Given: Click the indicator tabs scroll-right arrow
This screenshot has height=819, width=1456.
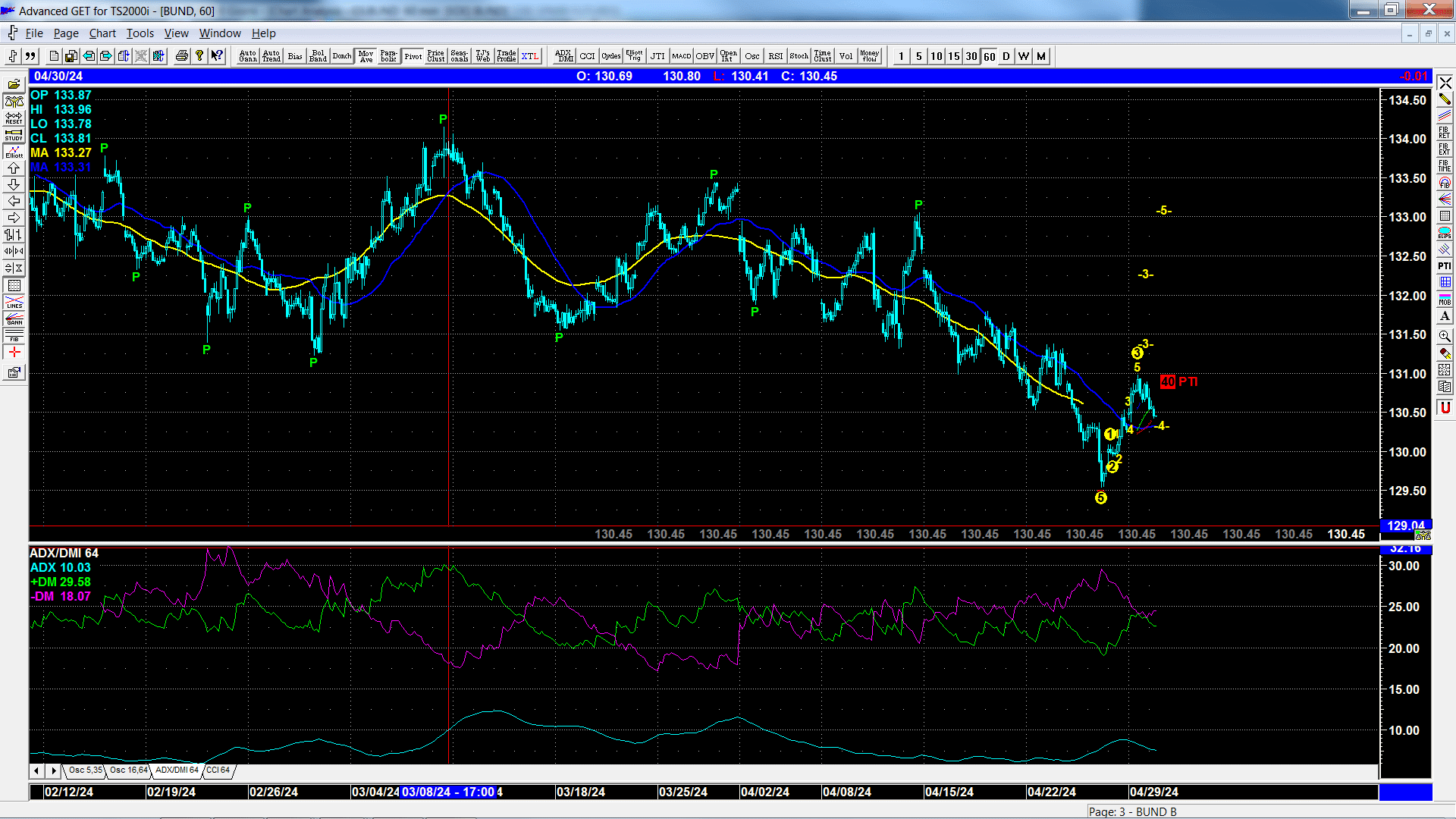Looking at the screenshot, I should 53,770.
